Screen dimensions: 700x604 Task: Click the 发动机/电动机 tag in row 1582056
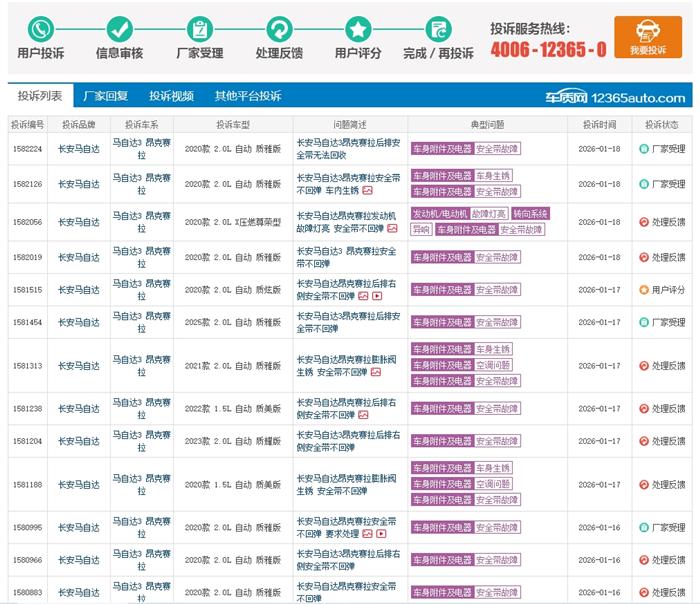coord(439,214)
